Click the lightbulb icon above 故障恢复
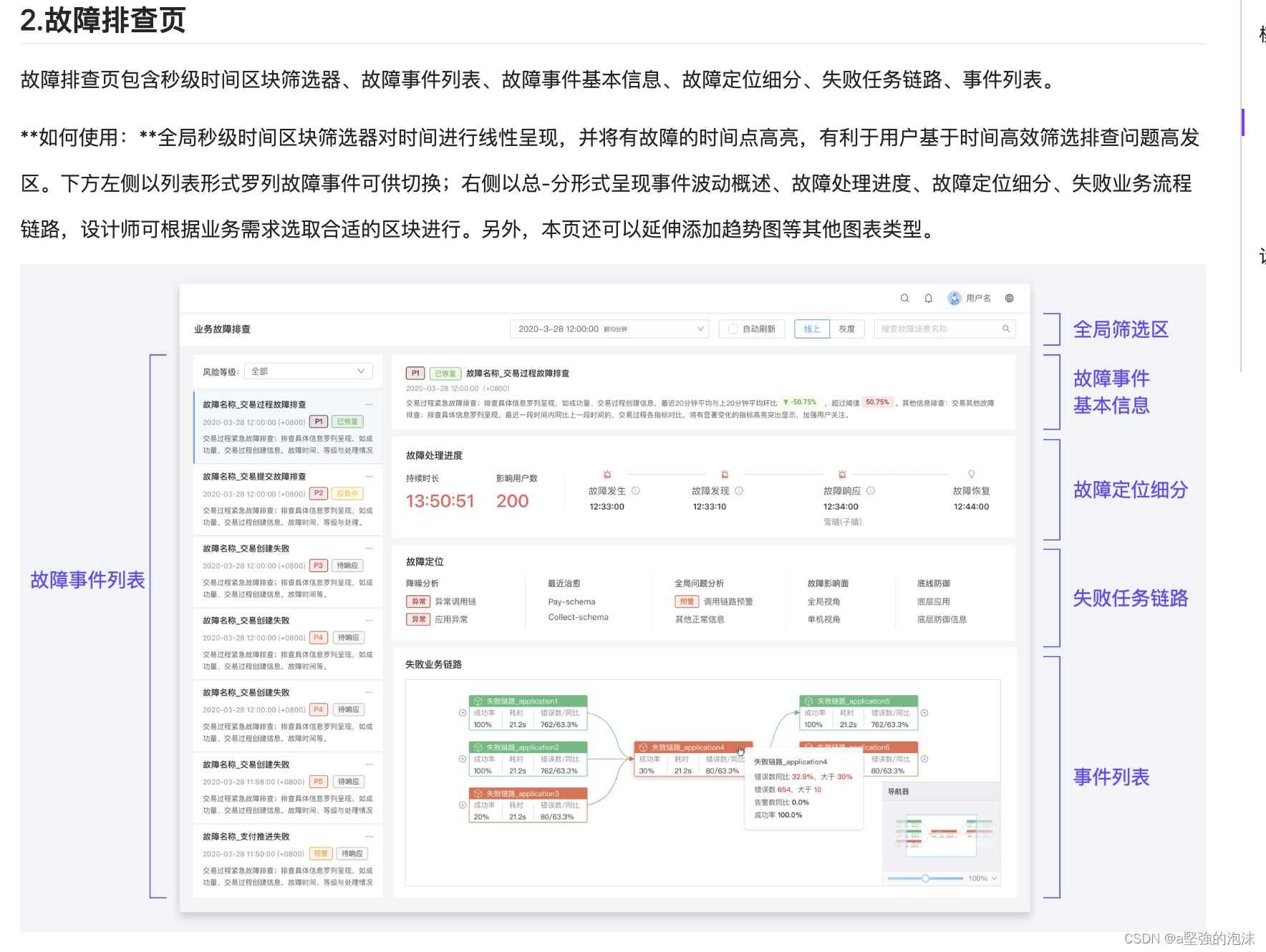Viewport: 1266px width, 952px height. point(972,475)
